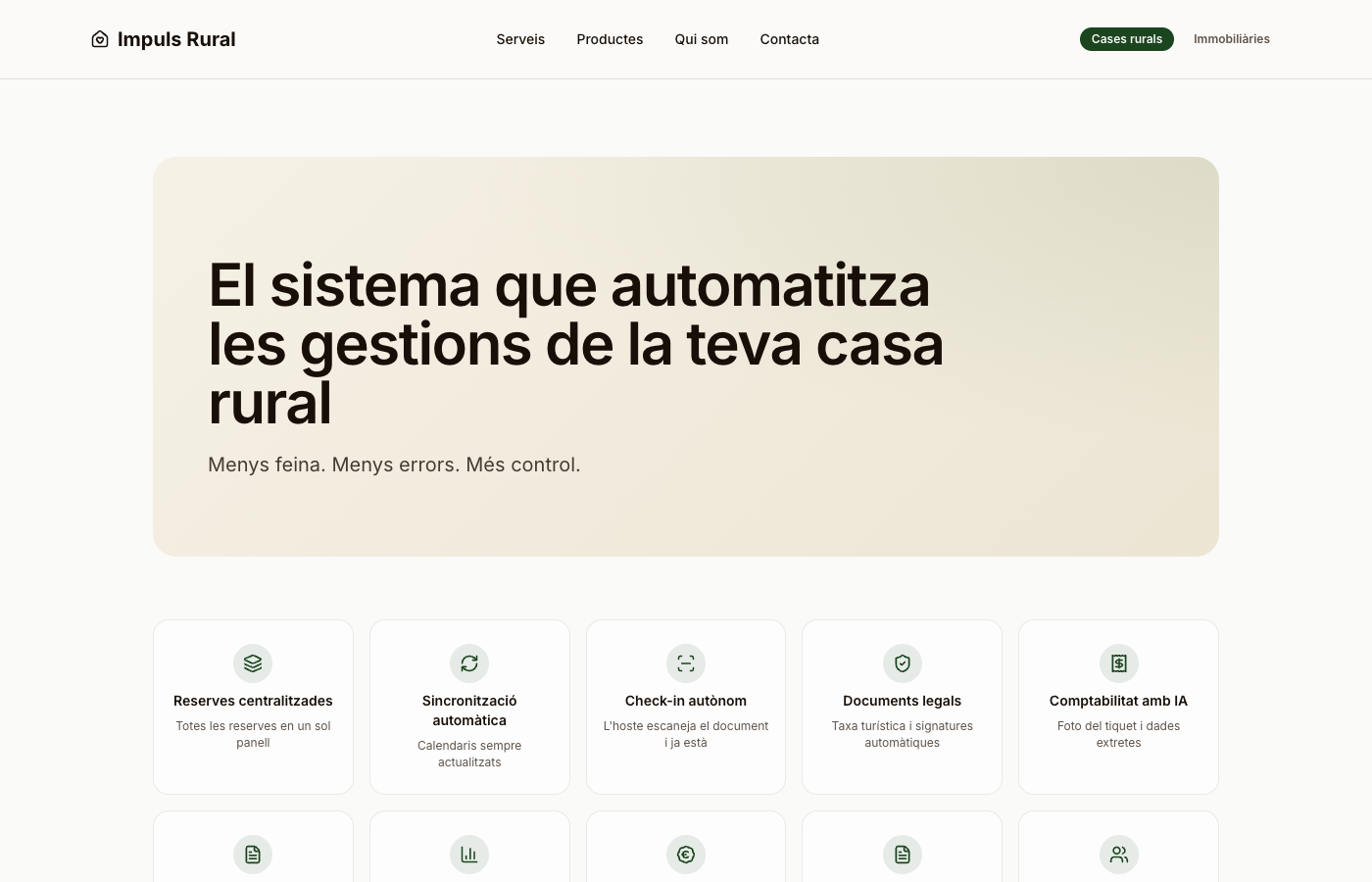Switch to the Immobiliàries option
This screenshot has width=1372, height=882.
pyautogui.click(x=1232, y=39)
